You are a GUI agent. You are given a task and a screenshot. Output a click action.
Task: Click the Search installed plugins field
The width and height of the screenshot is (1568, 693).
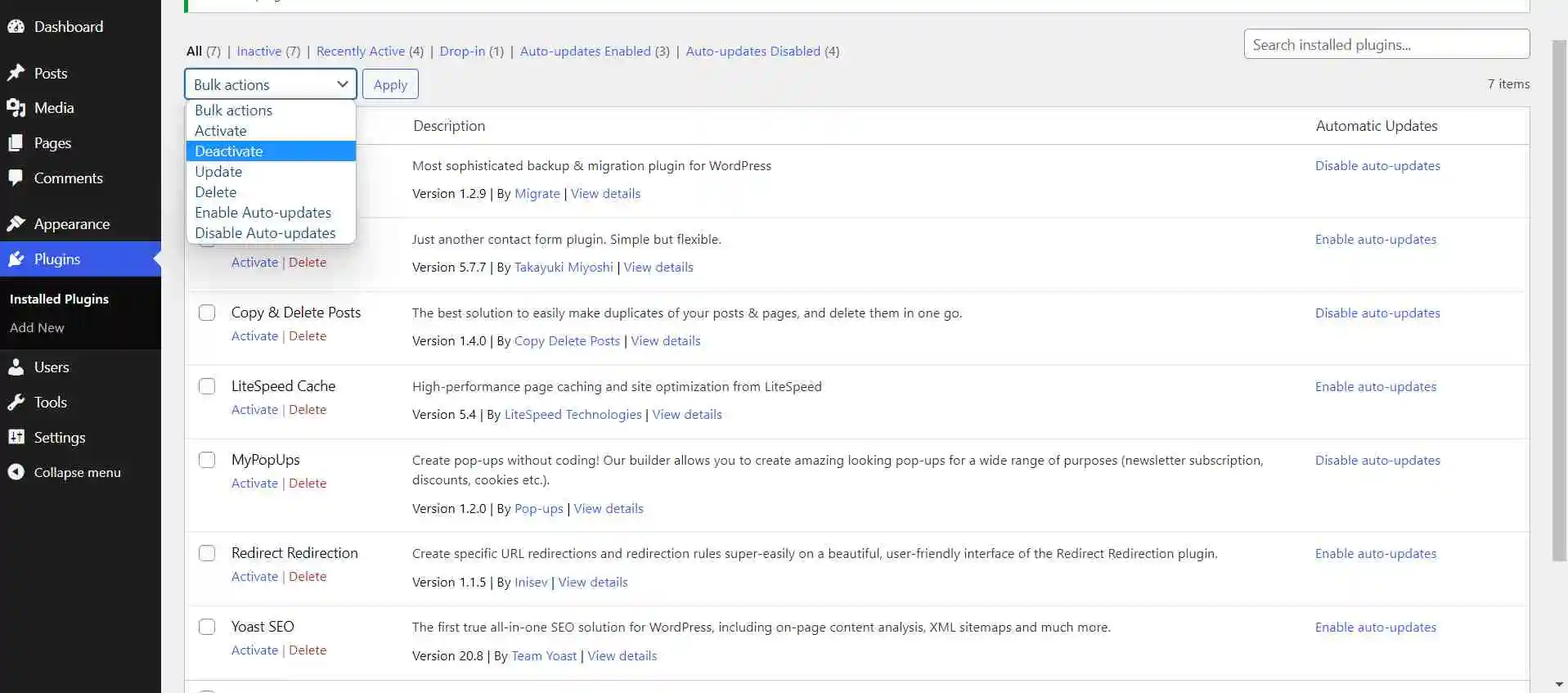click(1386, 44)
